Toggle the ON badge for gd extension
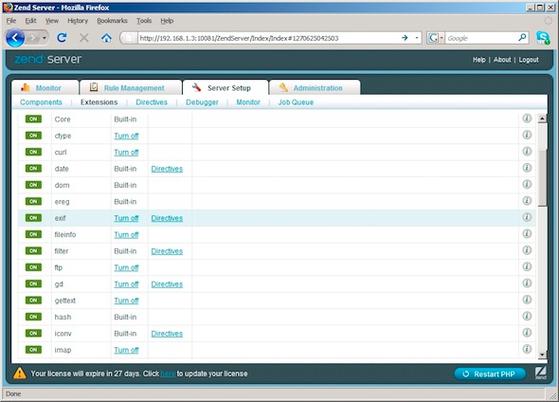This screenshot has width=559, height=402. pyautogui.click(x=34, y=284)
